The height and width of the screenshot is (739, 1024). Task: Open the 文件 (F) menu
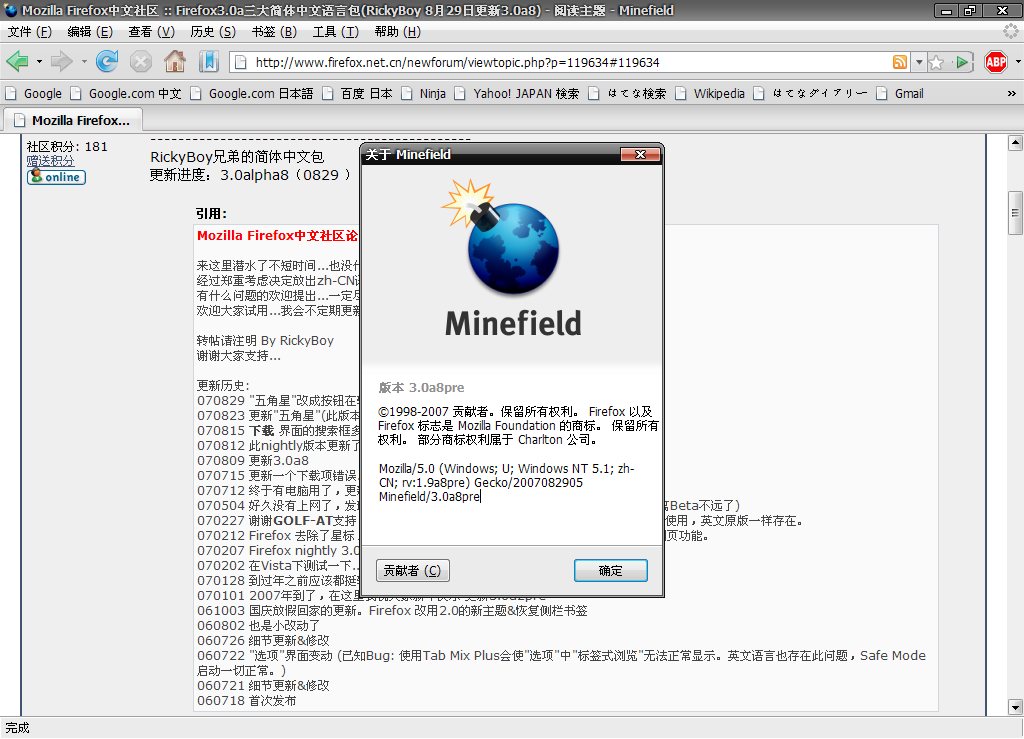(29, 31)
